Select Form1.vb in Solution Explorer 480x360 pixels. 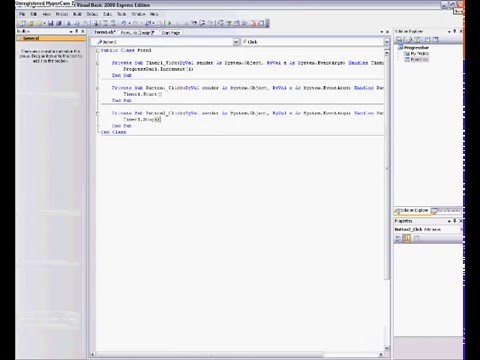(x=419, y=59)
